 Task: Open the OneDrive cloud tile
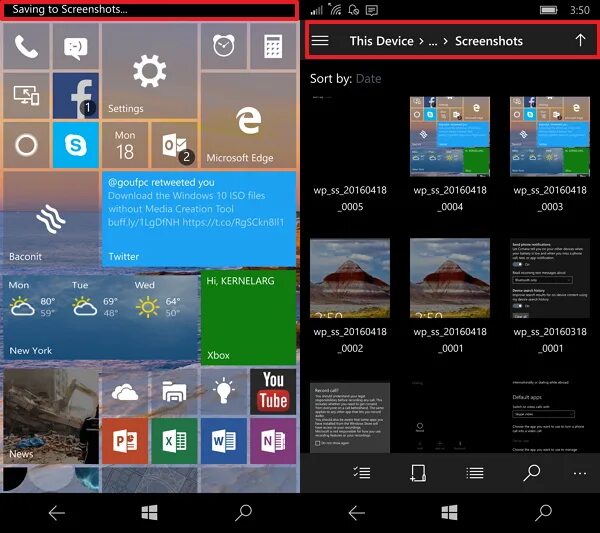(x=125, y=392)
